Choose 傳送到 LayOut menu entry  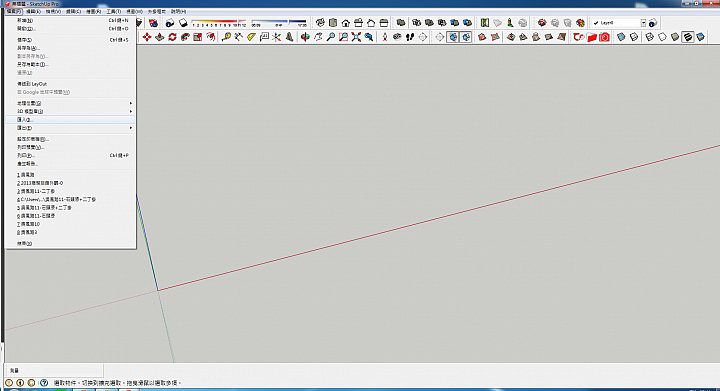click(x=70, y=84)
